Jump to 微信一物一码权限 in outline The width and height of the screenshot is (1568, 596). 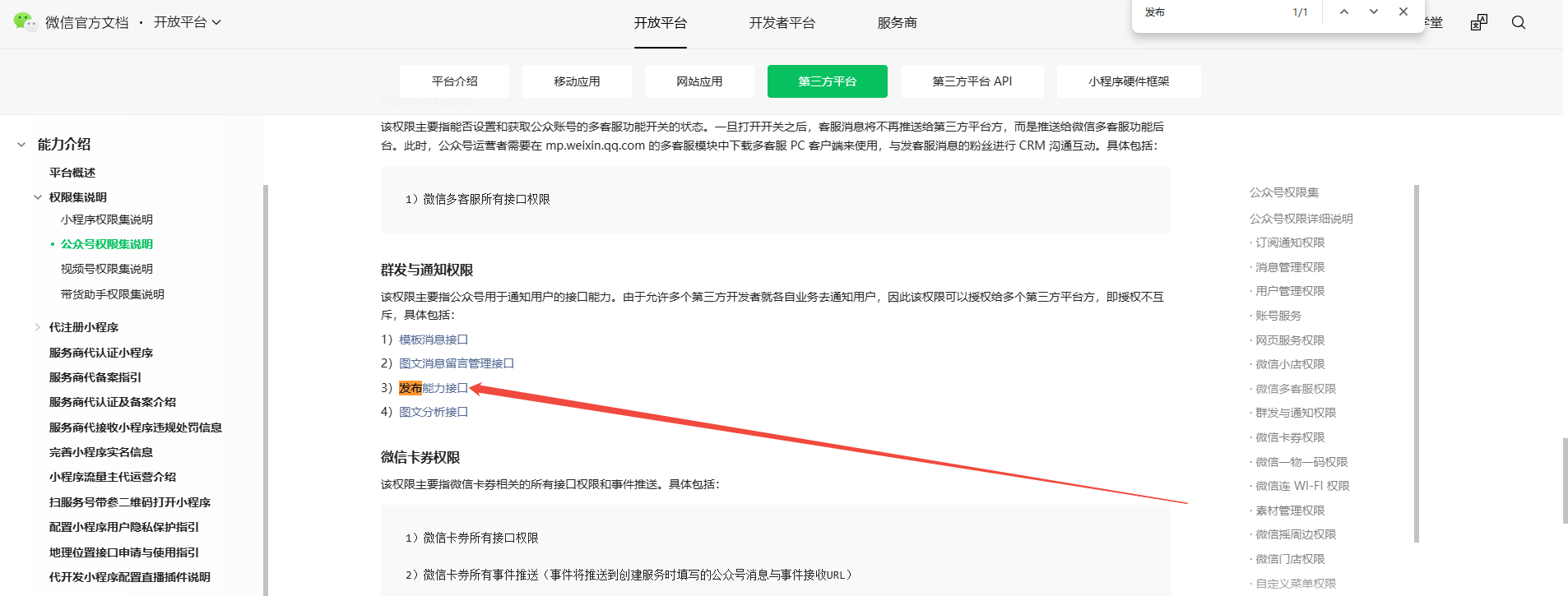click(x=1301, y=462)
